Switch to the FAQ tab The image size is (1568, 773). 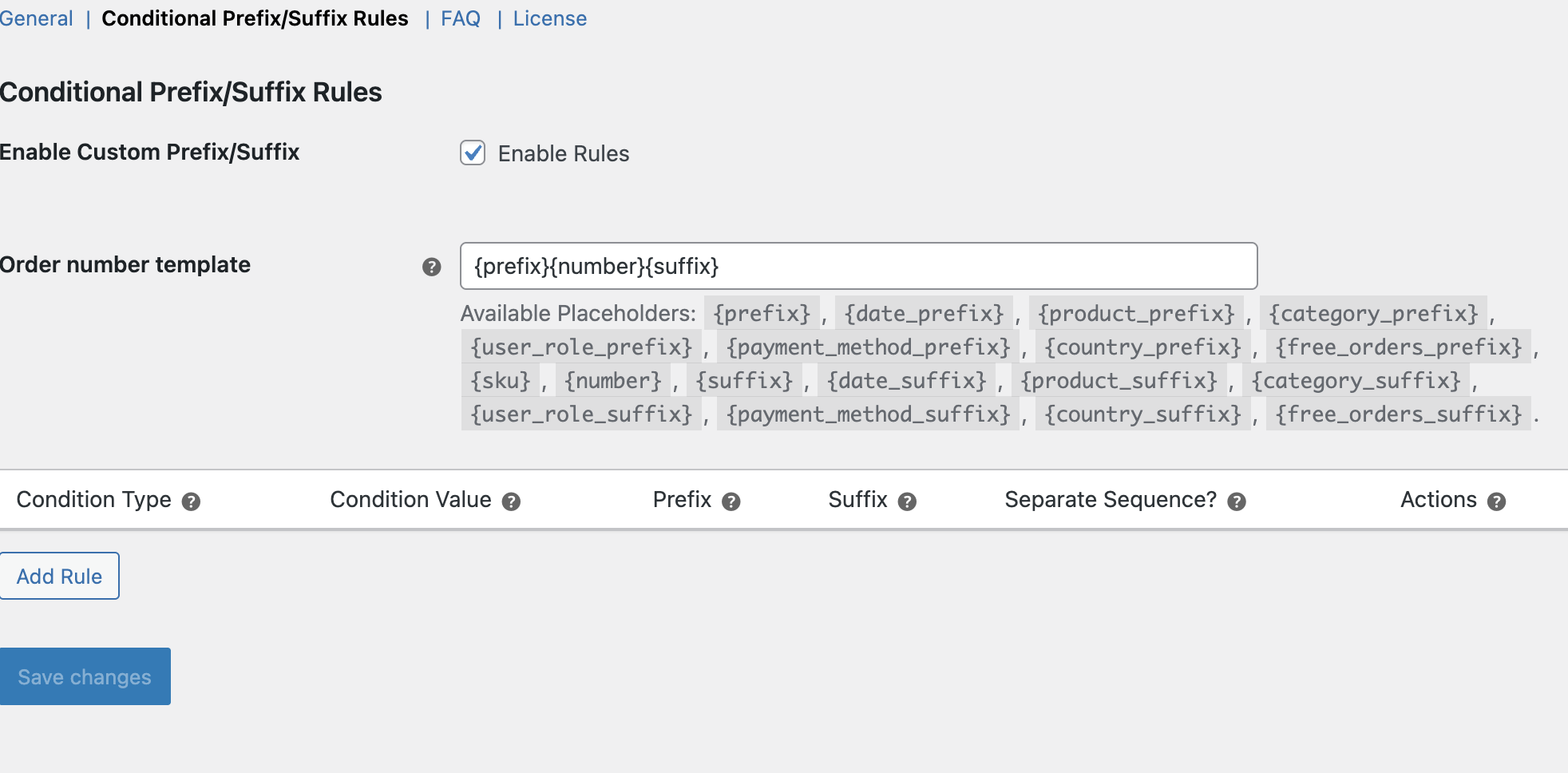(x=461, y=18)
